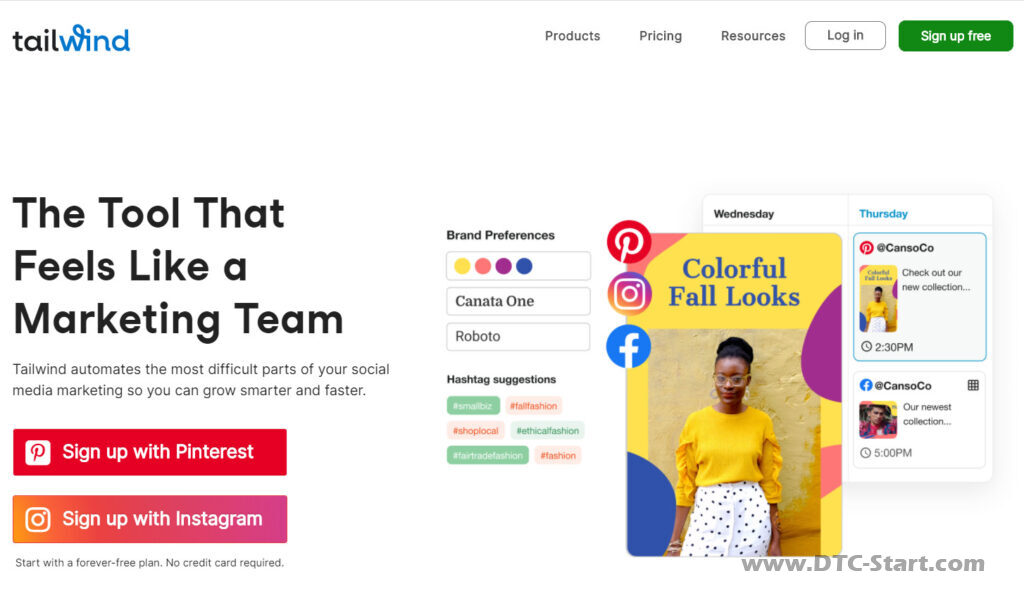Screen dimensions: 1024x615
Task: Click the Tailwind logo
Action: 71,38
